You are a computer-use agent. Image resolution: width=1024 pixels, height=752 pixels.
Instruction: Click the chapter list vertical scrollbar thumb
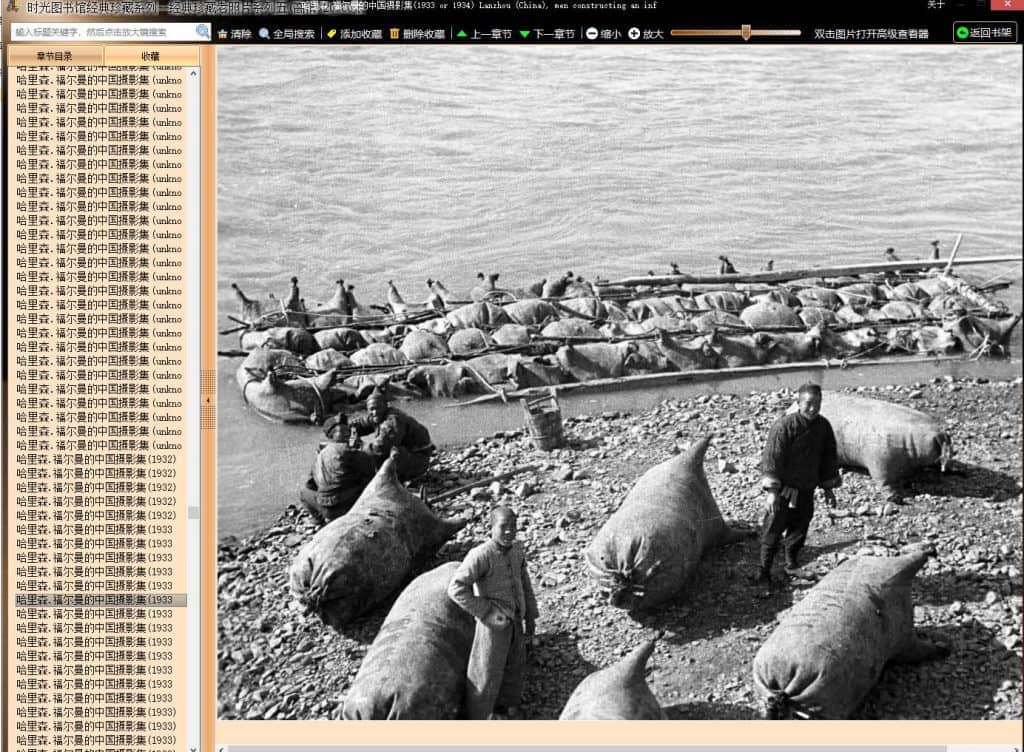point(193,512)
